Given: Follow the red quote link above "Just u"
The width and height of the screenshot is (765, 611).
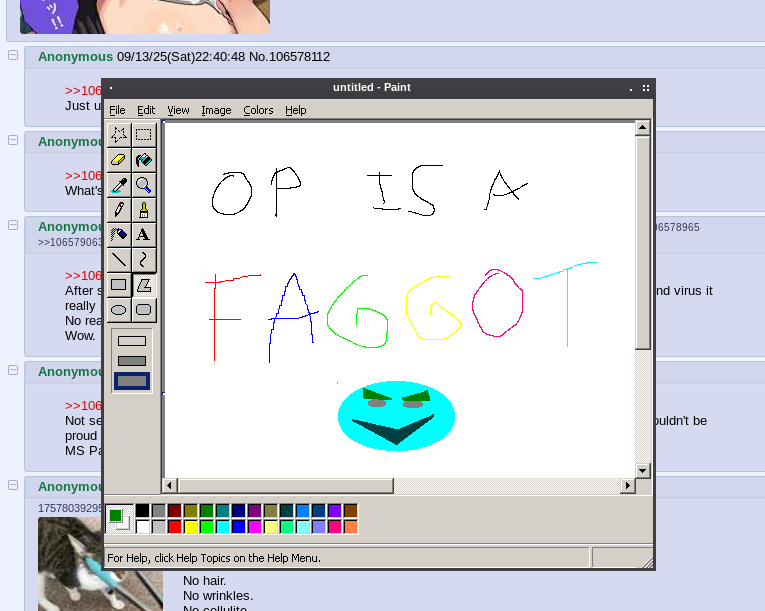Looking at the screenshot, I should coord(83,91).
